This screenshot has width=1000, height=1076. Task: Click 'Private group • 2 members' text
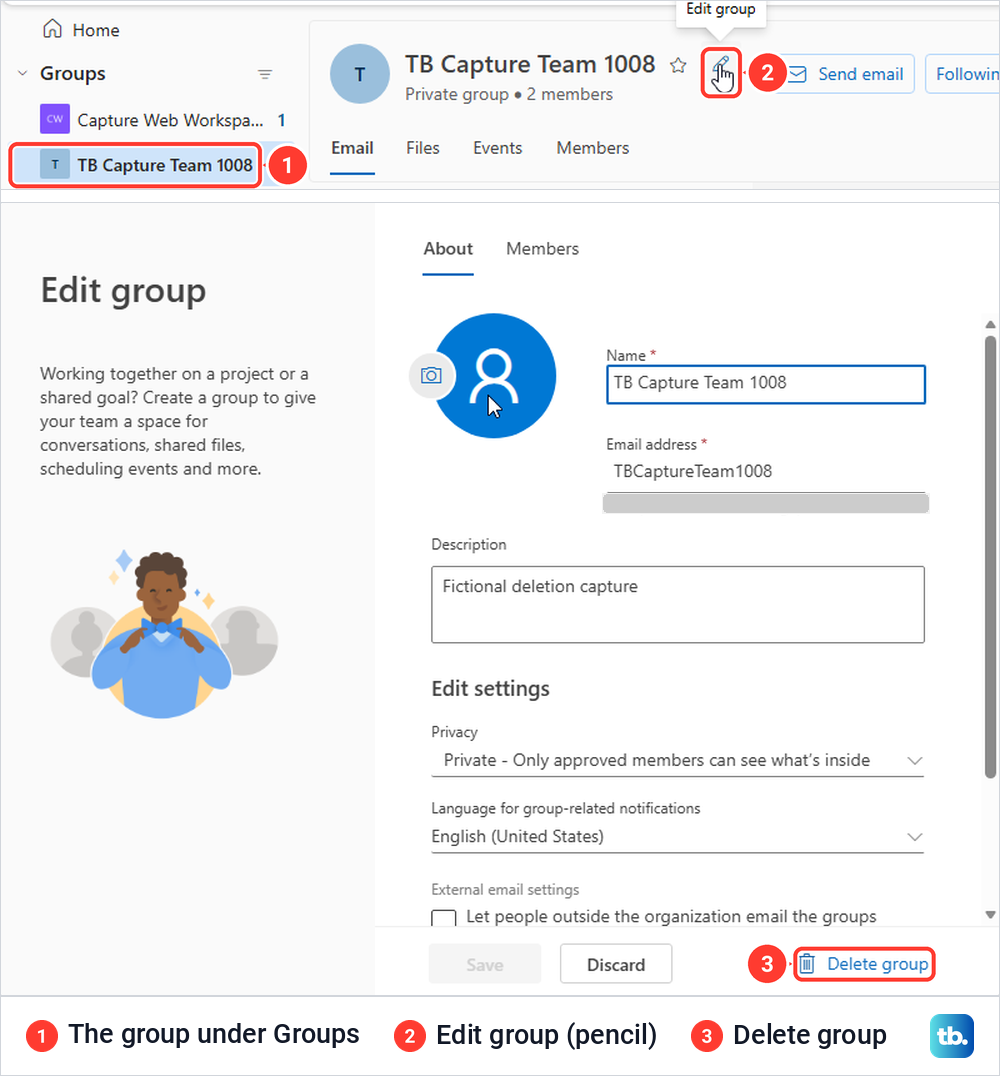coord(509,94)
